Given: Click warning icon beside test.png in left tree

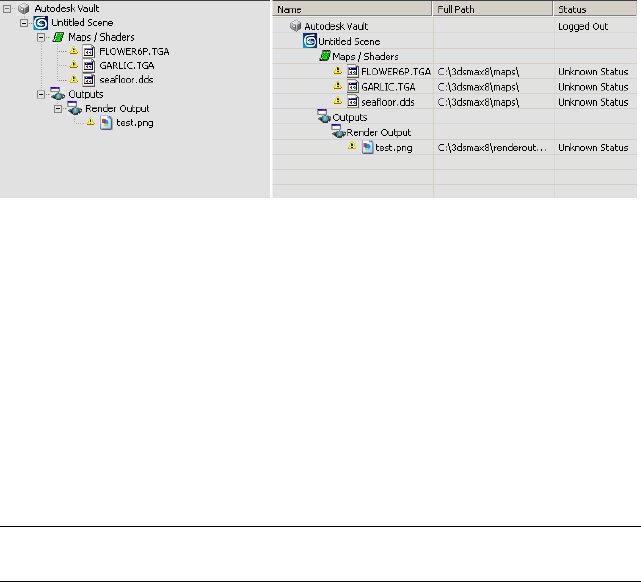Looking at the screenshot, I should pos(91,122).
